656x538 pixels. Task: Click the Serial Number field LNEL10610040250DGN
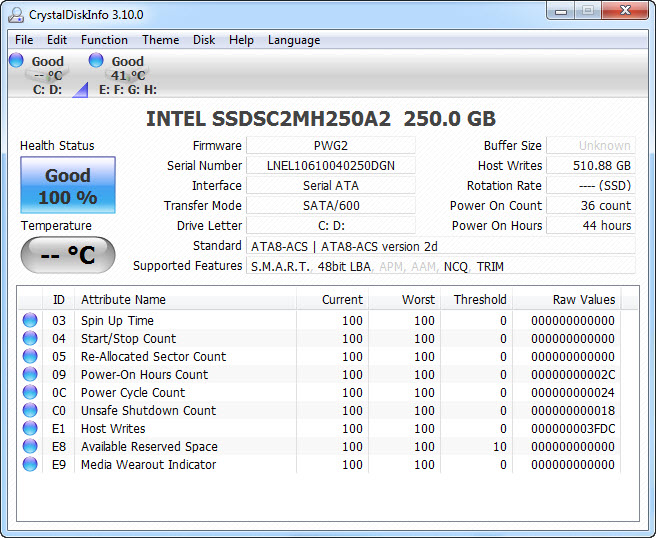tap(331, 165)
